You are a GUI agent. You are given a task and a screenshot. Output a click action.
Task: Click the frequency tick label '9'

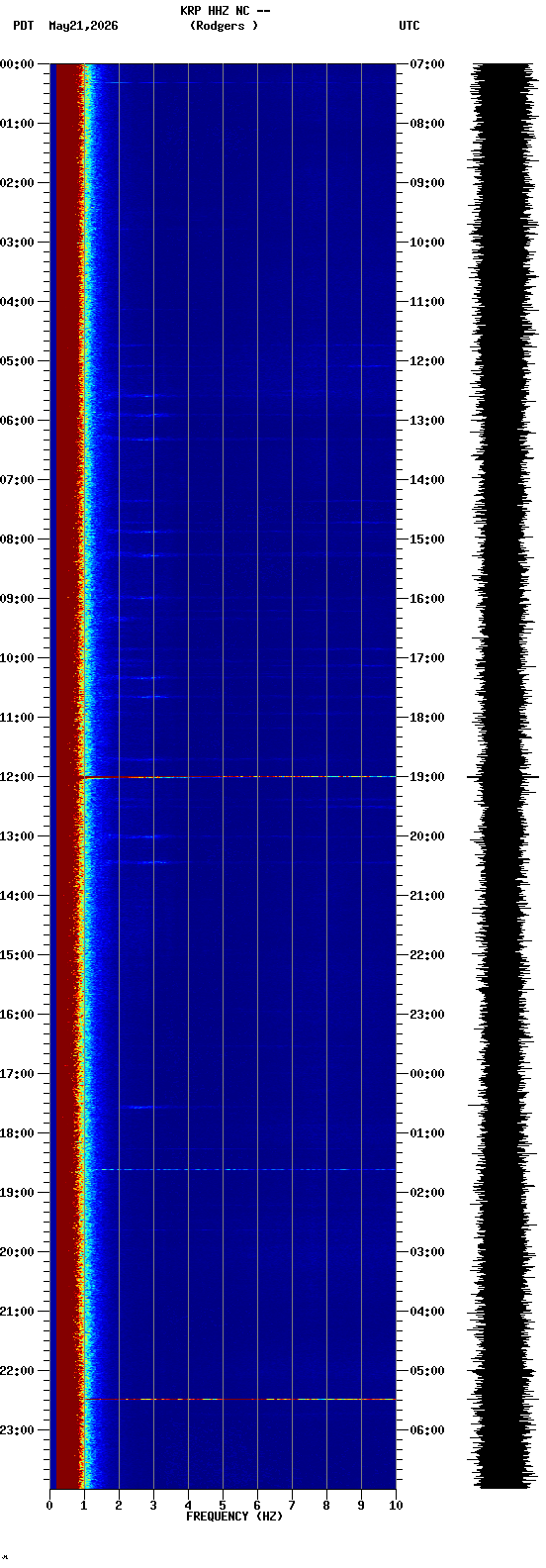tap(361, 1506)
